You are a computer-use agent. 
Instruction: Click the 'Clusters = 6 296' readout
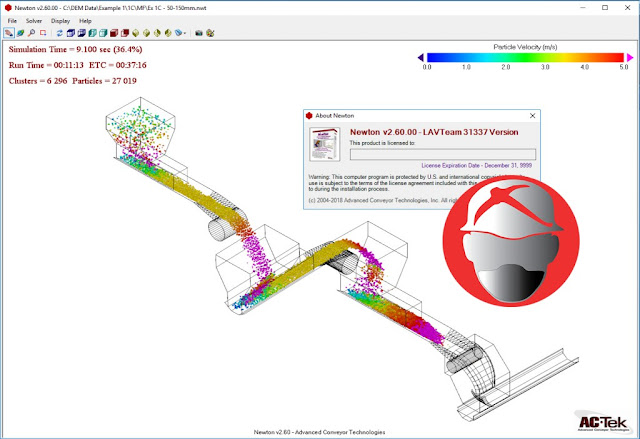point(38,81)
